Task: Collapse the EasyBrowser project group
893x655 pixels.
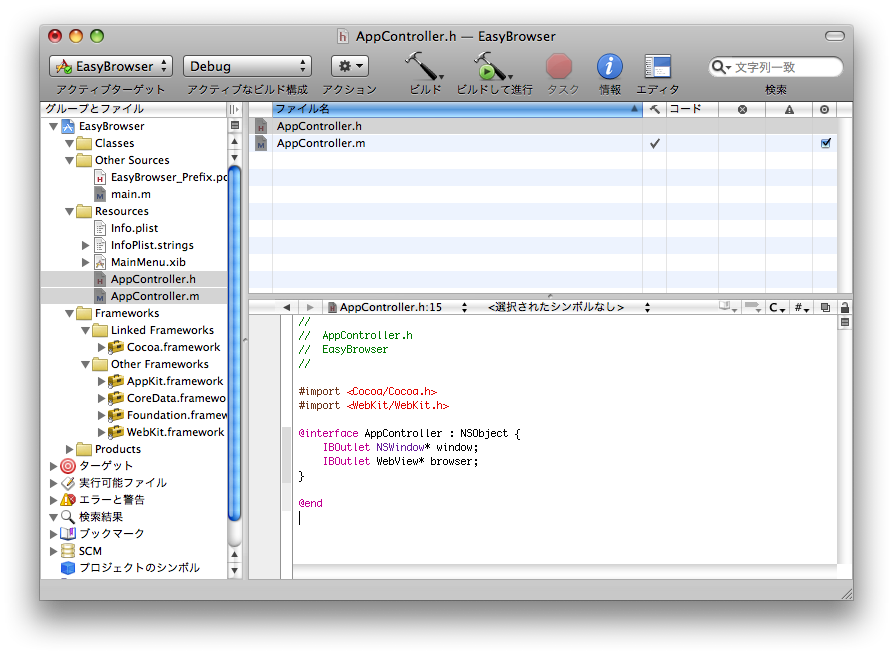Action: 53,126
